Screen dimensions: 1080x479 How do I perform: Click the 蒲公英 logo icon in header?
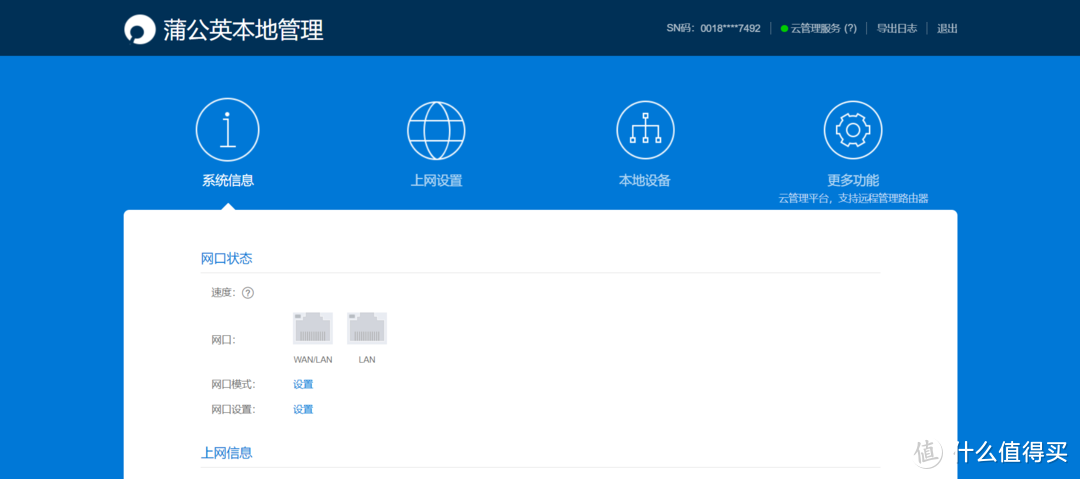point(139,29)
